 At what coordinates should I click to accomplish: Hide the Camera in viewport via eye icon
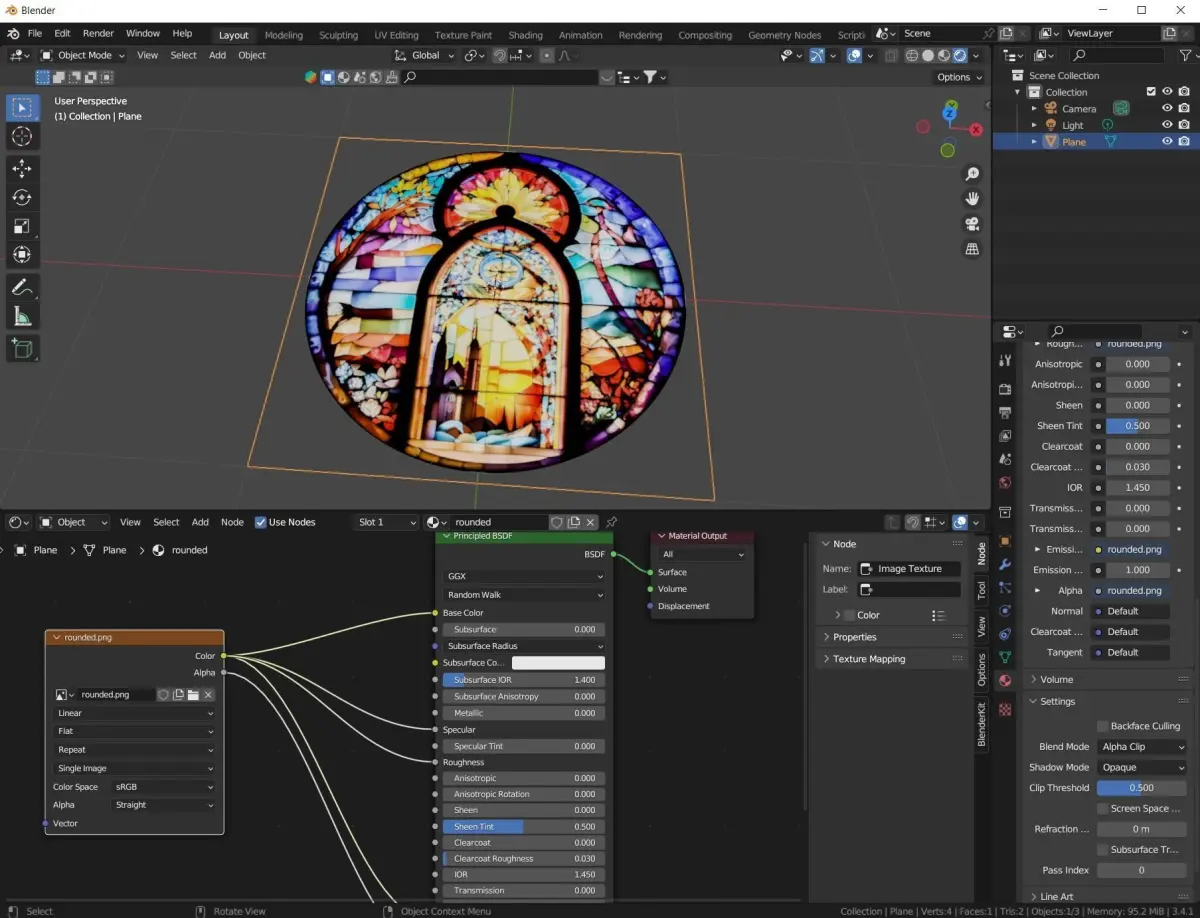[x=1166, y=108]
